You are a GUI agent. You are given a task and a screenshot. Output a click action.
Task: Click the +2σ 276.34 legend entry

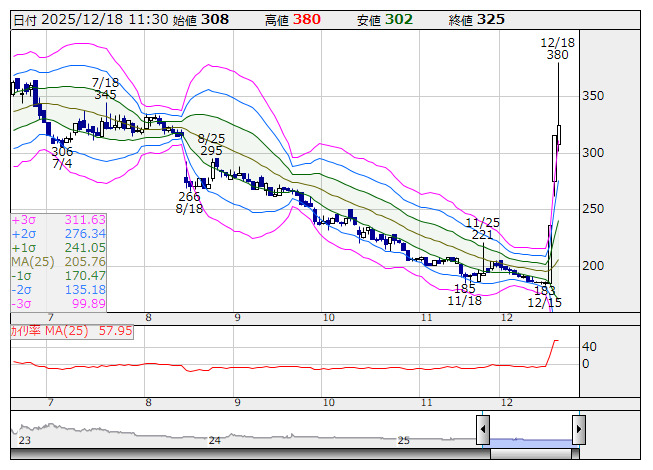tap(58, 234)
